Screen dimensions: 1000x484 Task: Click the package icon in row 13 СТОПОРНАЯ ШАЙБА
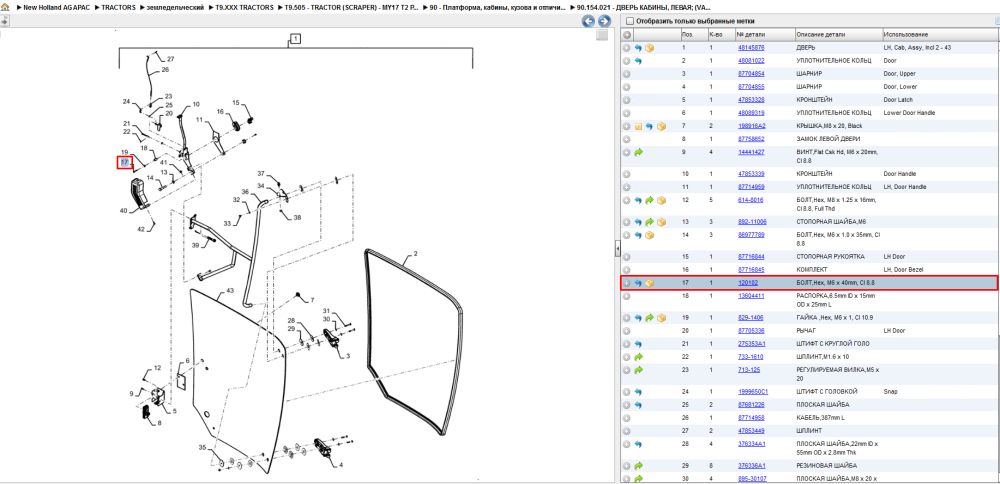click(x=661, y=222)
